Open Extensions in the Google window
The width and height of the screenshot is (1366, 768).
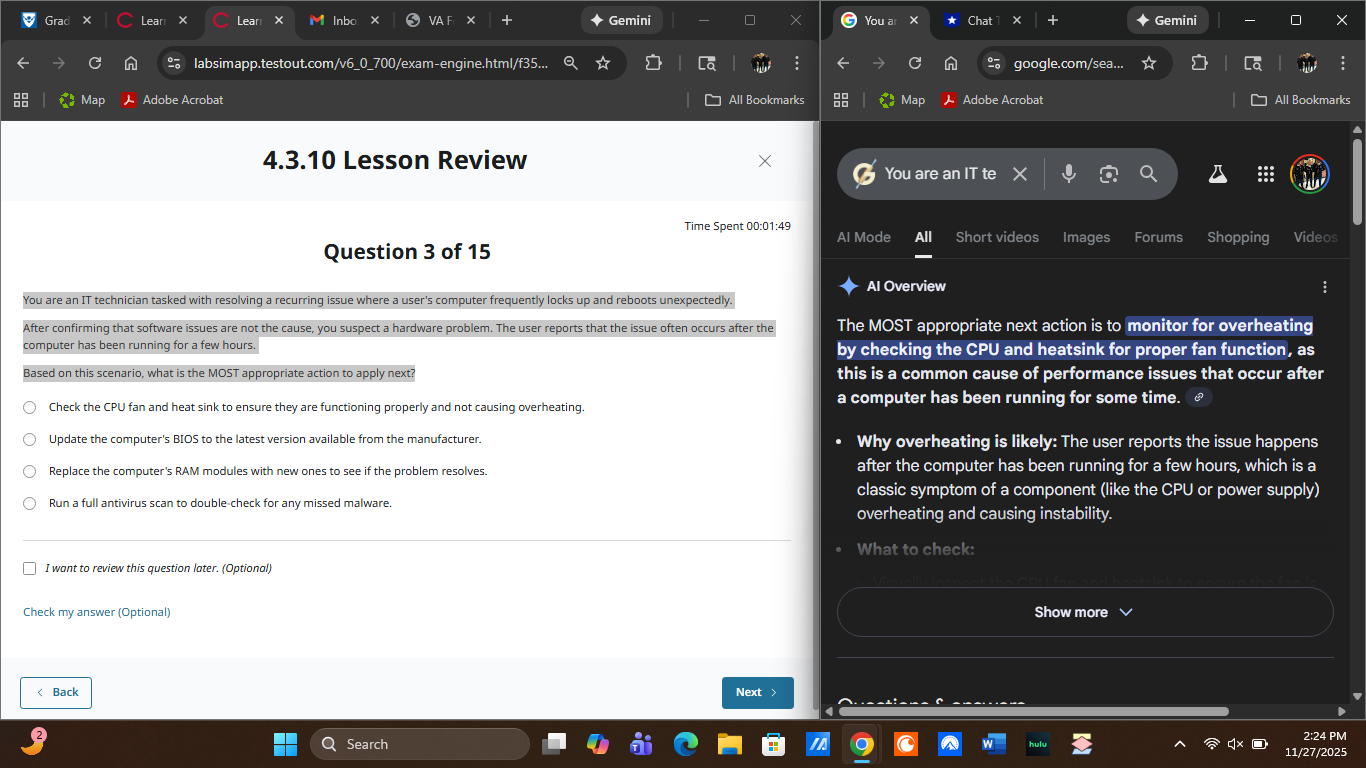[1199, 63]
